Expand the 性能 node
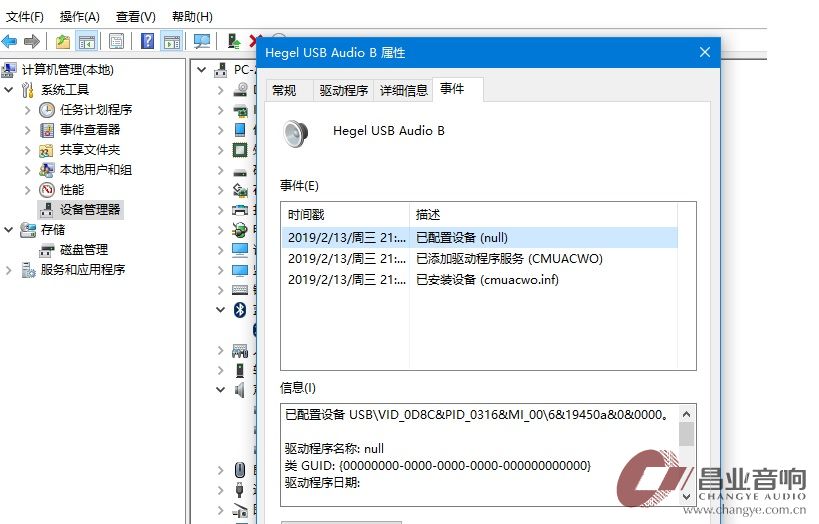Screen dimensions: 819x524 28,190
